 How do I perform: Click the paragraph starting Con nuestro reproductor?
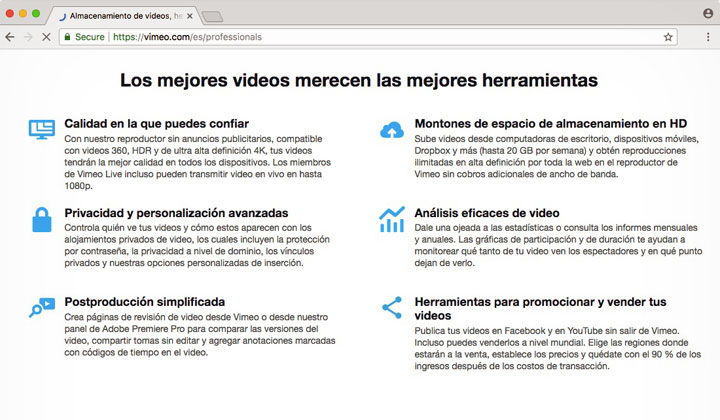pos(197,162)
